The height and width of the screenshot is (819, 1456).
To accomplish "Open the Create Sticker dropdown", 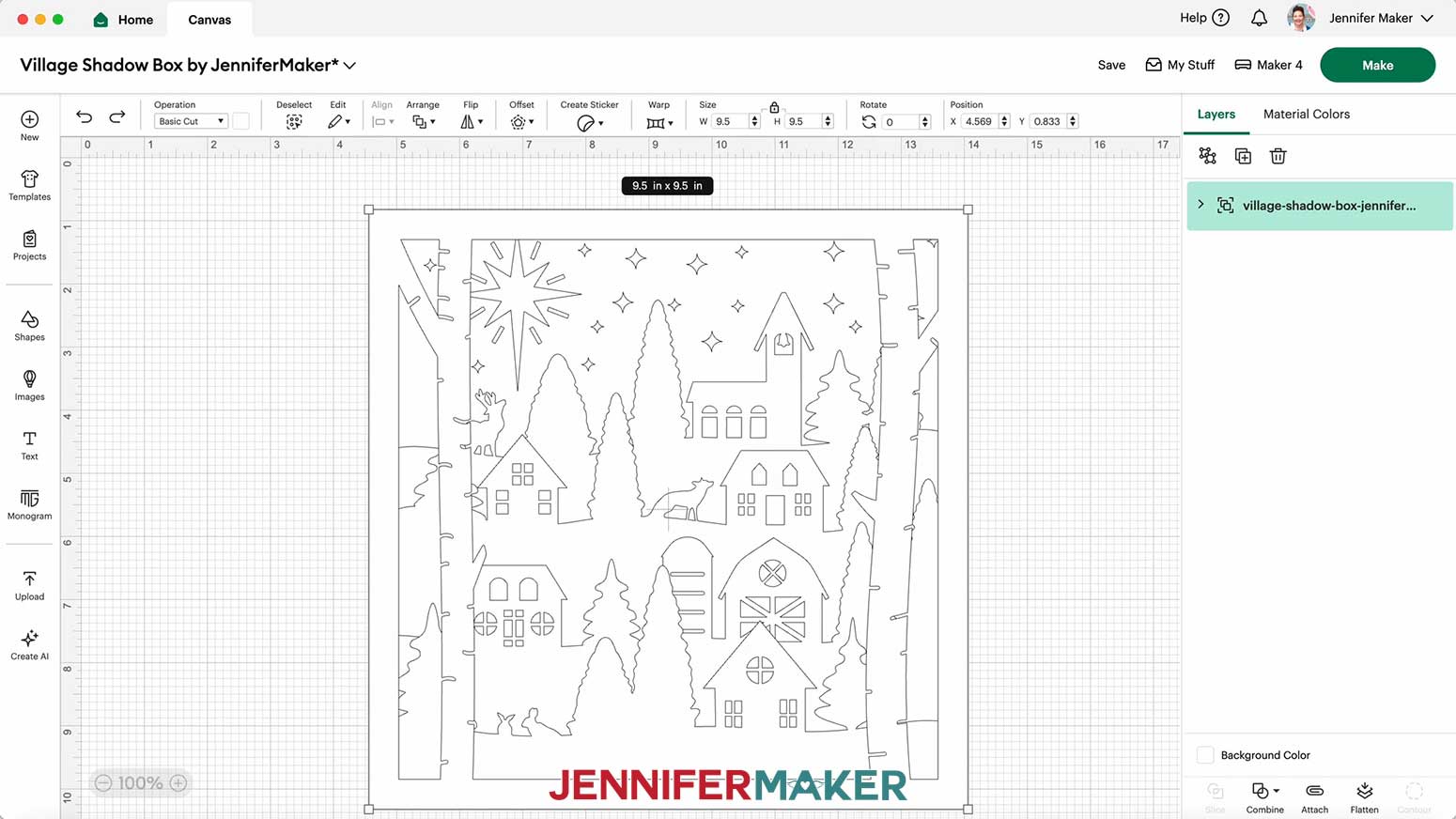I will (x=590, y=123).
